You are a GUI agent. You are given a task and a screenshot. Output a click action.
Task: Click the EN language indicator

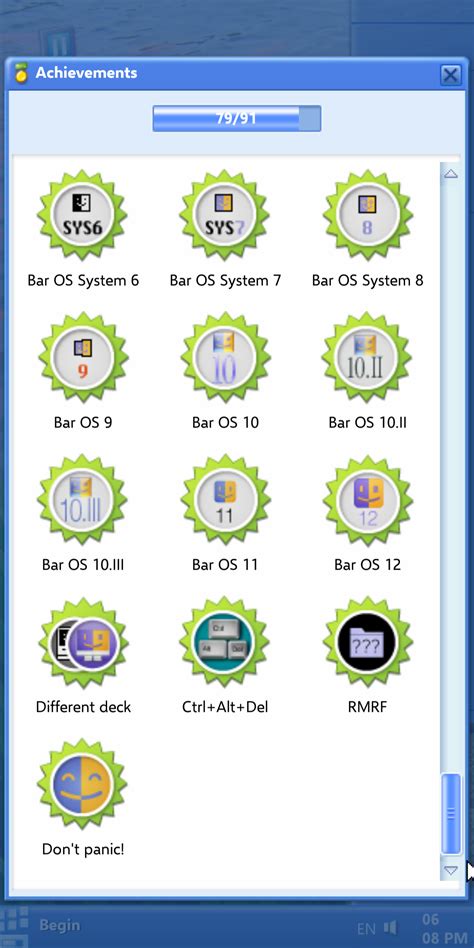pyautogui.click(x=366, y=927)
